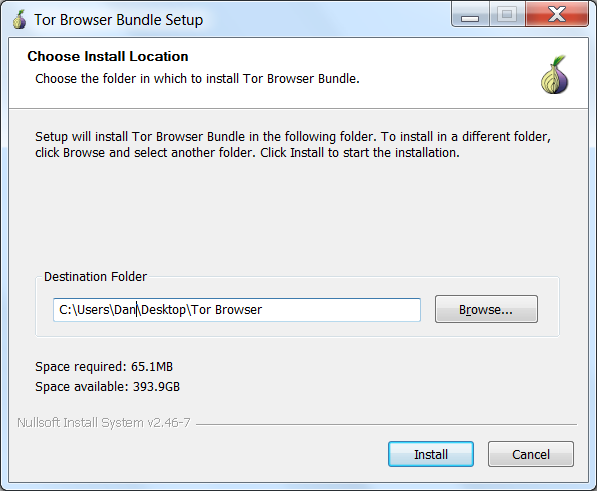Click the 'Choose the folder in which to install' subtitle

(x=197, y=79)
